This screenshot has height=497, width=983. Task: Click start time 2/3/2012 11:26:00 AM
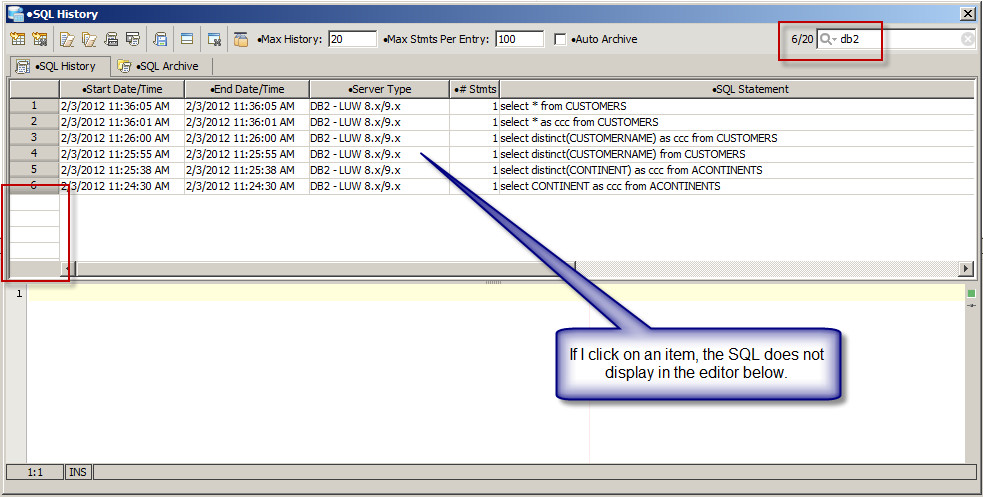[115, 138]
